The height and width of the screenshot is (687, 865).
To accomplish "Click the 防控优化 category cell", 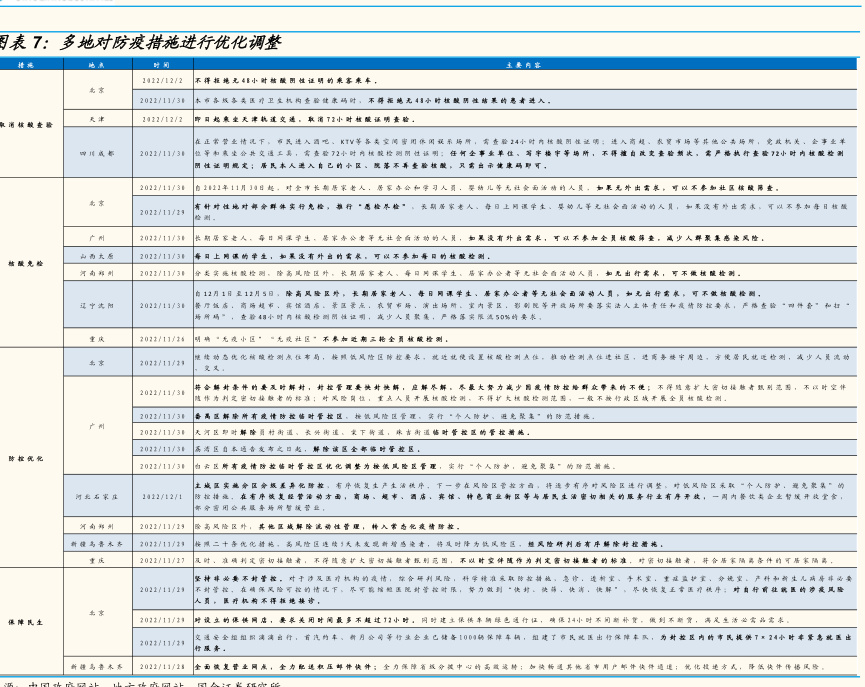I will [x=32, y=458].
